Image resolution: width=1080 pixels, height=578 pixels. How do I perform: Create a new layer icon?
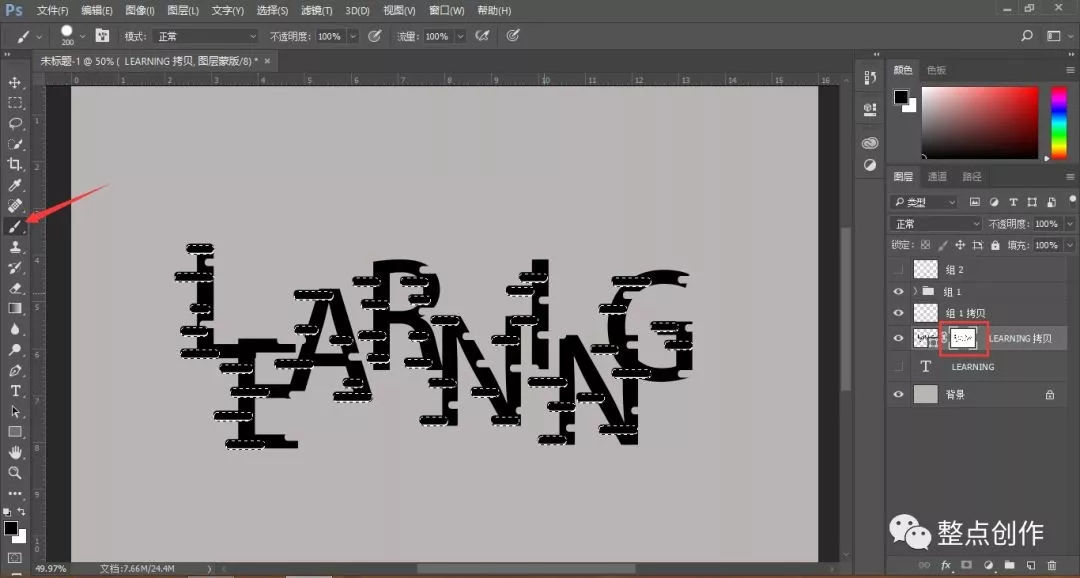pyautogui.click(x=1030, y=565)
